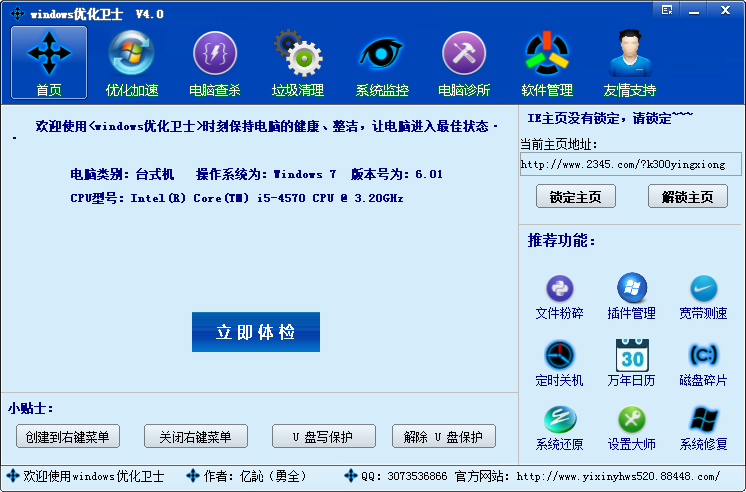Screen dimensions: 746x492
Task: Open 设置大师 tool
Action: tap(631, 428)
